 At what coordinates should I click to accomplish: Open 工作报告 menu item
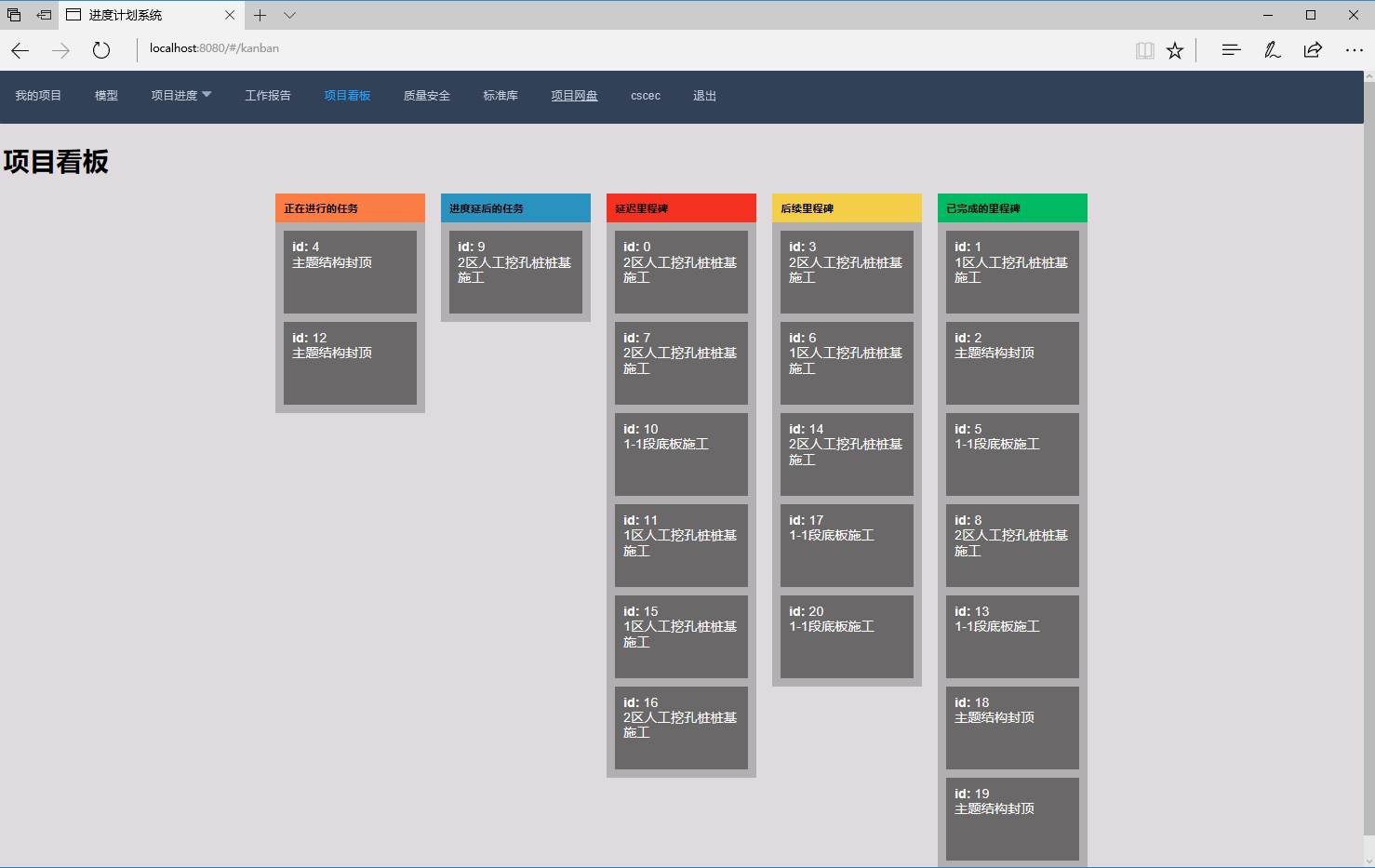(x=268, y=96)
